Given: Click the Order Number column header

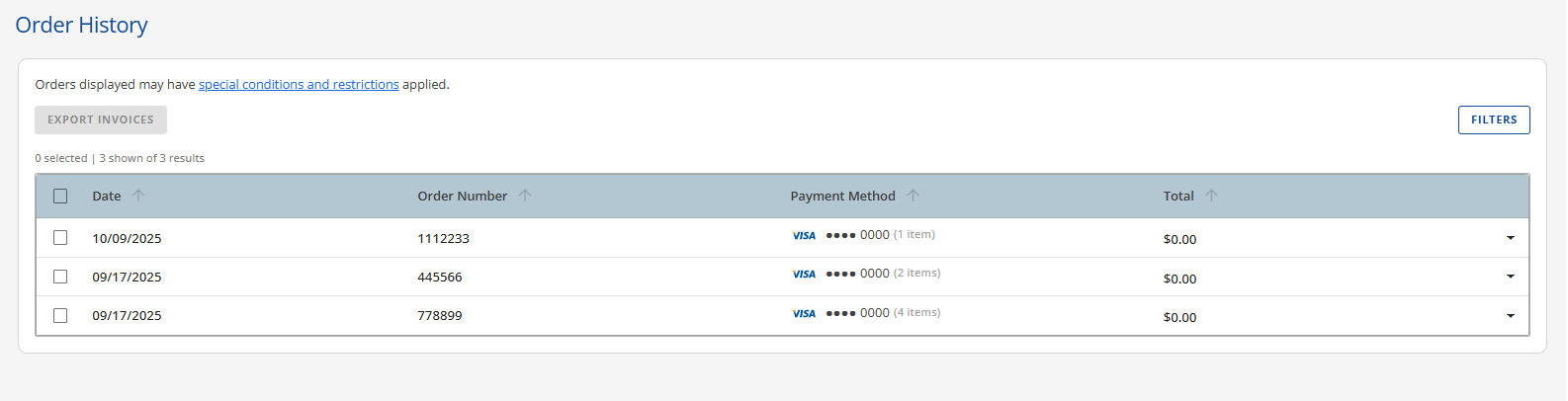Looking at the screenshot, I should (x=462, y=197).
